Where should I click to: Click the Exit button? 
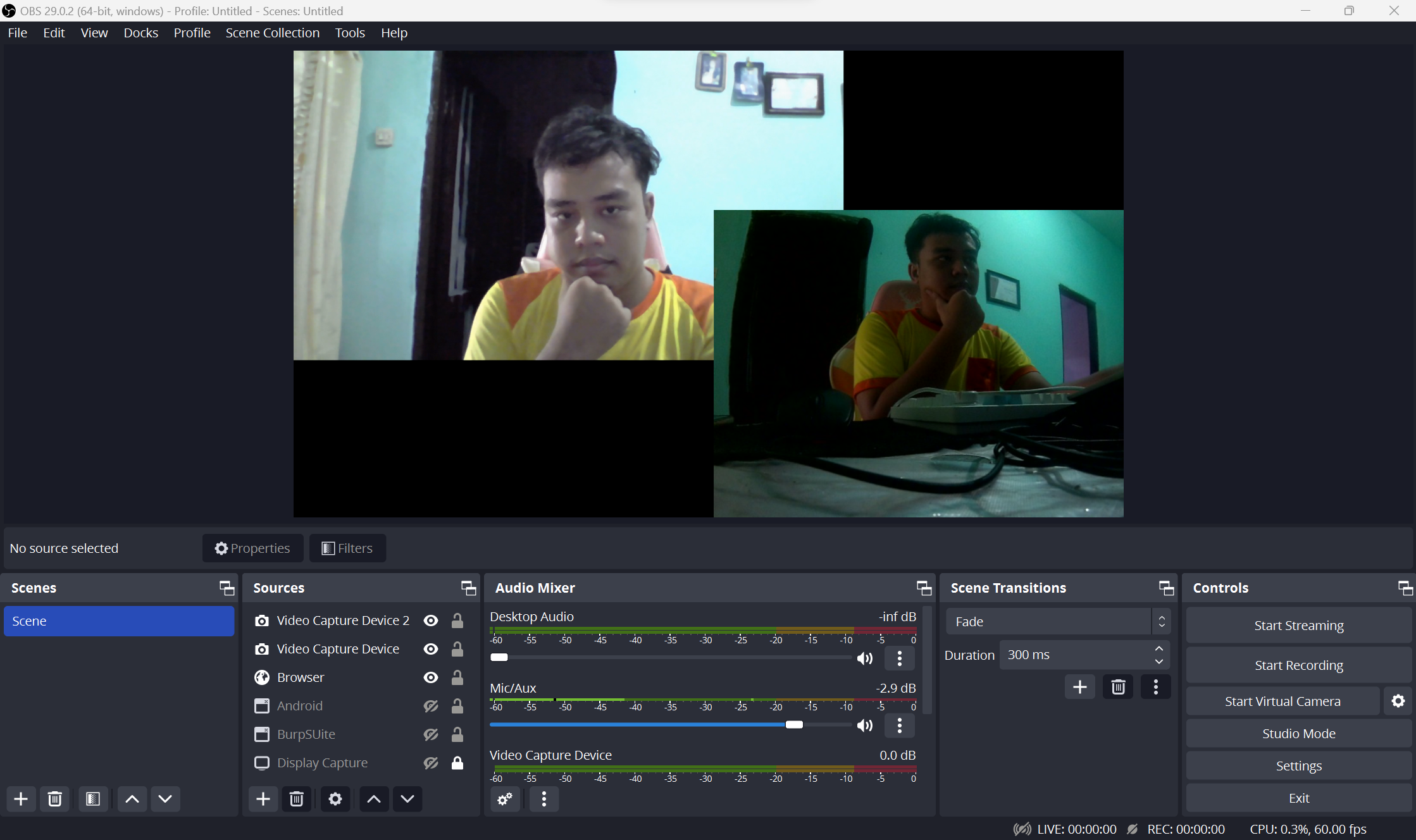1299,798
